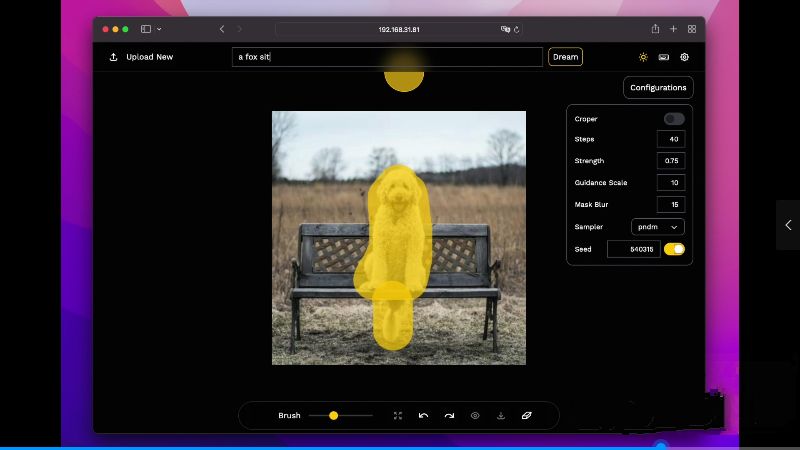Open the Sampler pndm dropdown
Viewport: 800px width, 450px height.
657,227
